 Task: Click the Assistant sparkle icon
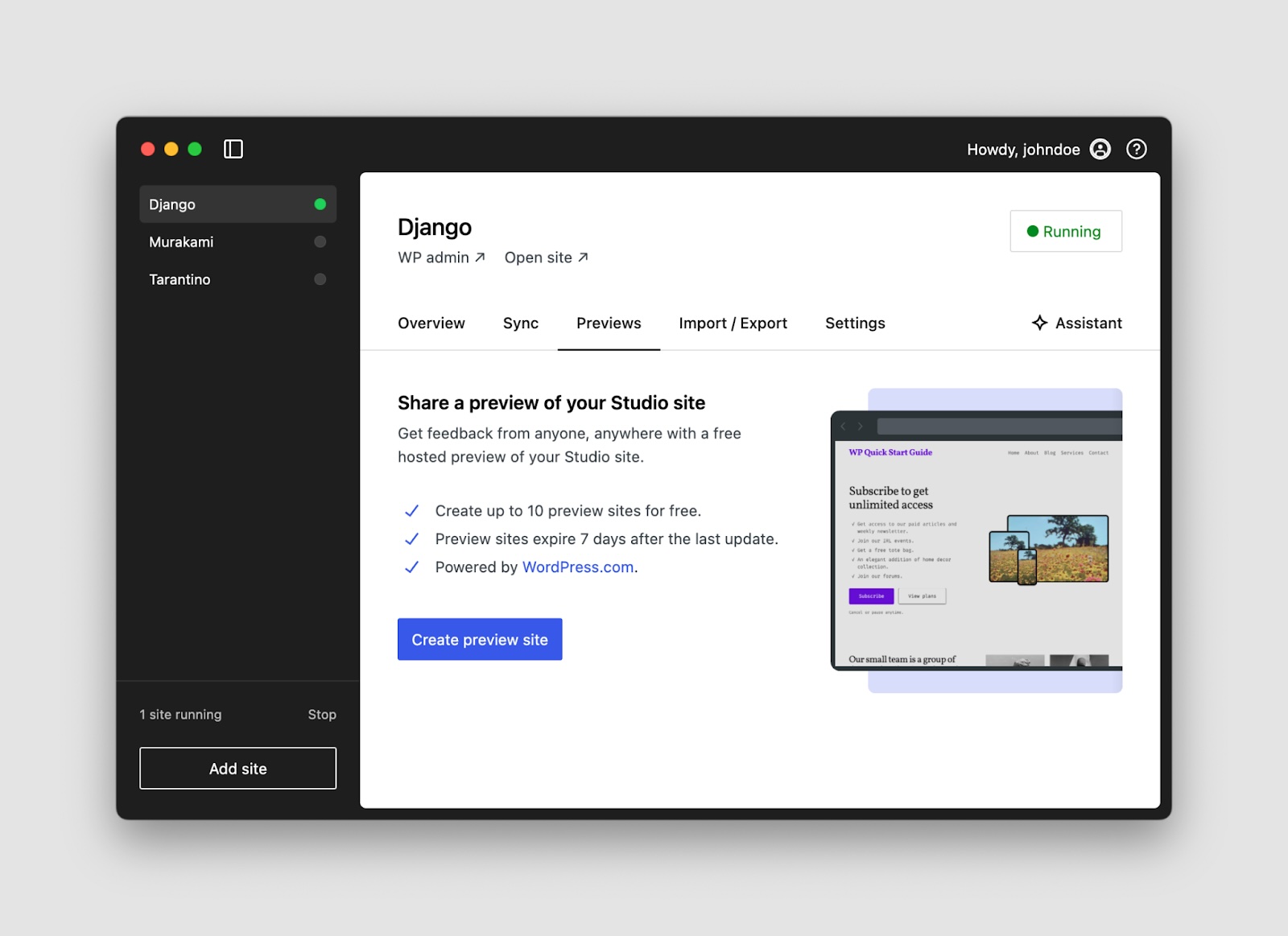[x=1039, y=323]
